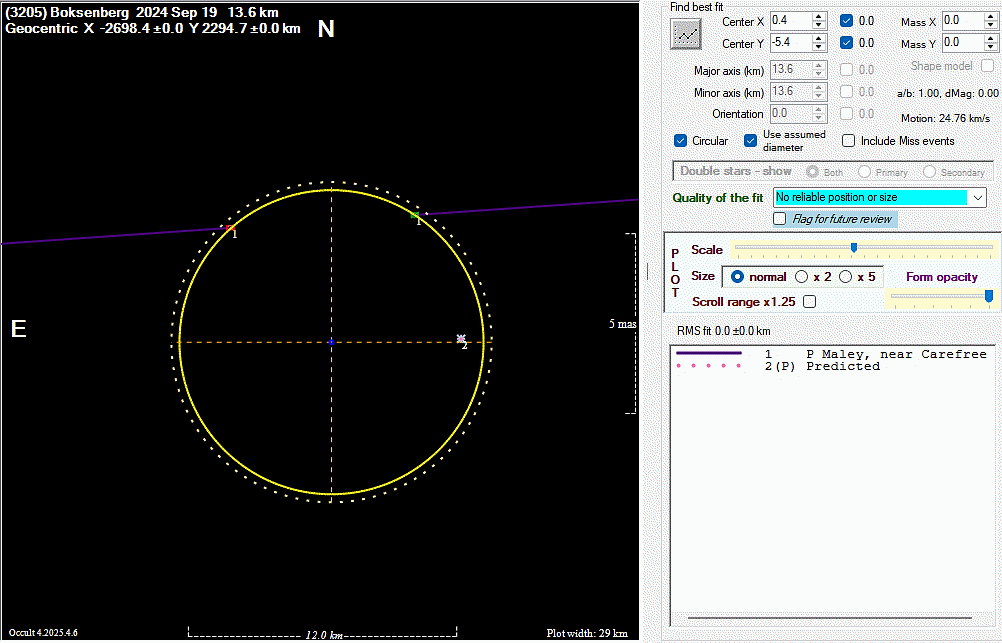Uncheck the Center Y fixed checkbox
This screenshot has width=1002, height=643.
point(847,43)
